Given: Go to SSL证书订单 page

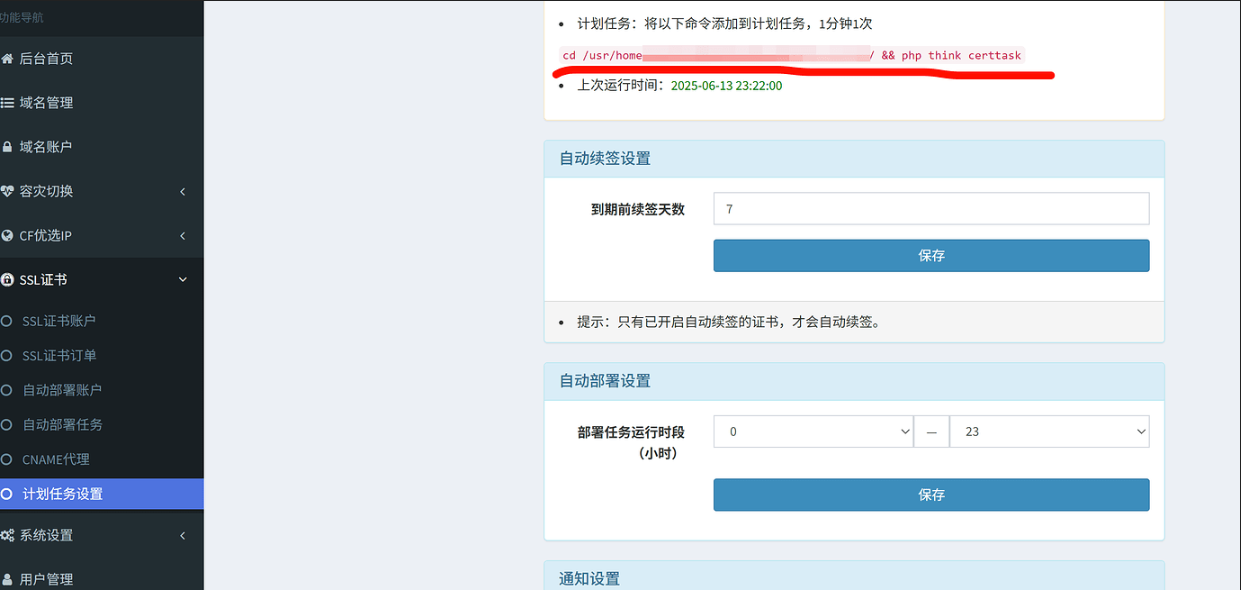Looking at the screenshot, I should pyautogui.click(x=59, y=356).
